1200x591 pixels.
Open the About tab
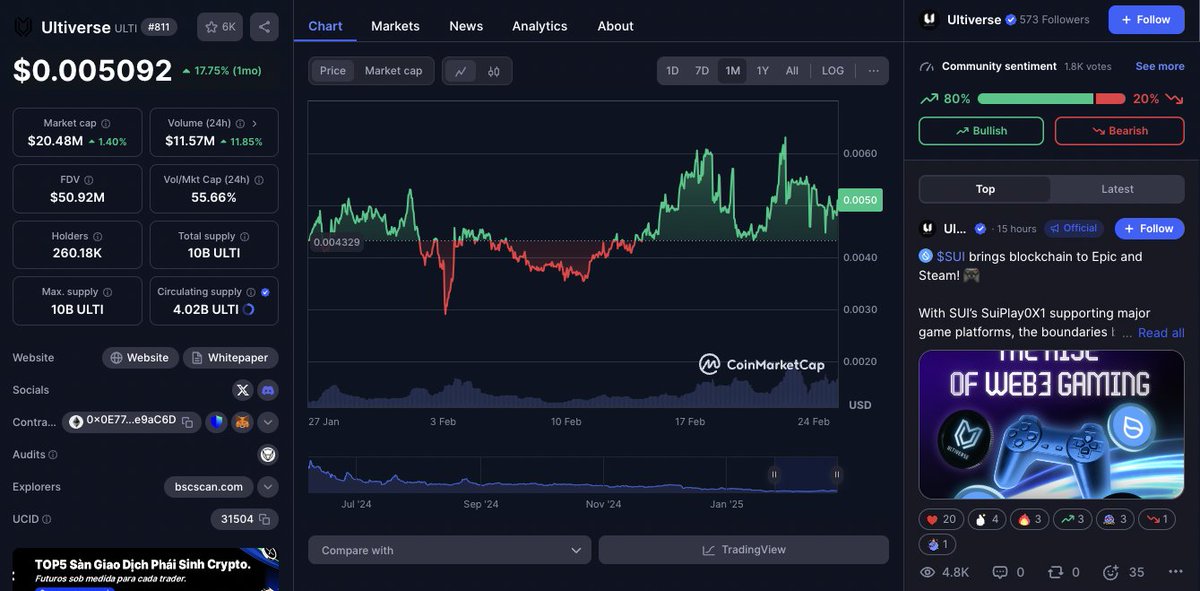(616, 26)
